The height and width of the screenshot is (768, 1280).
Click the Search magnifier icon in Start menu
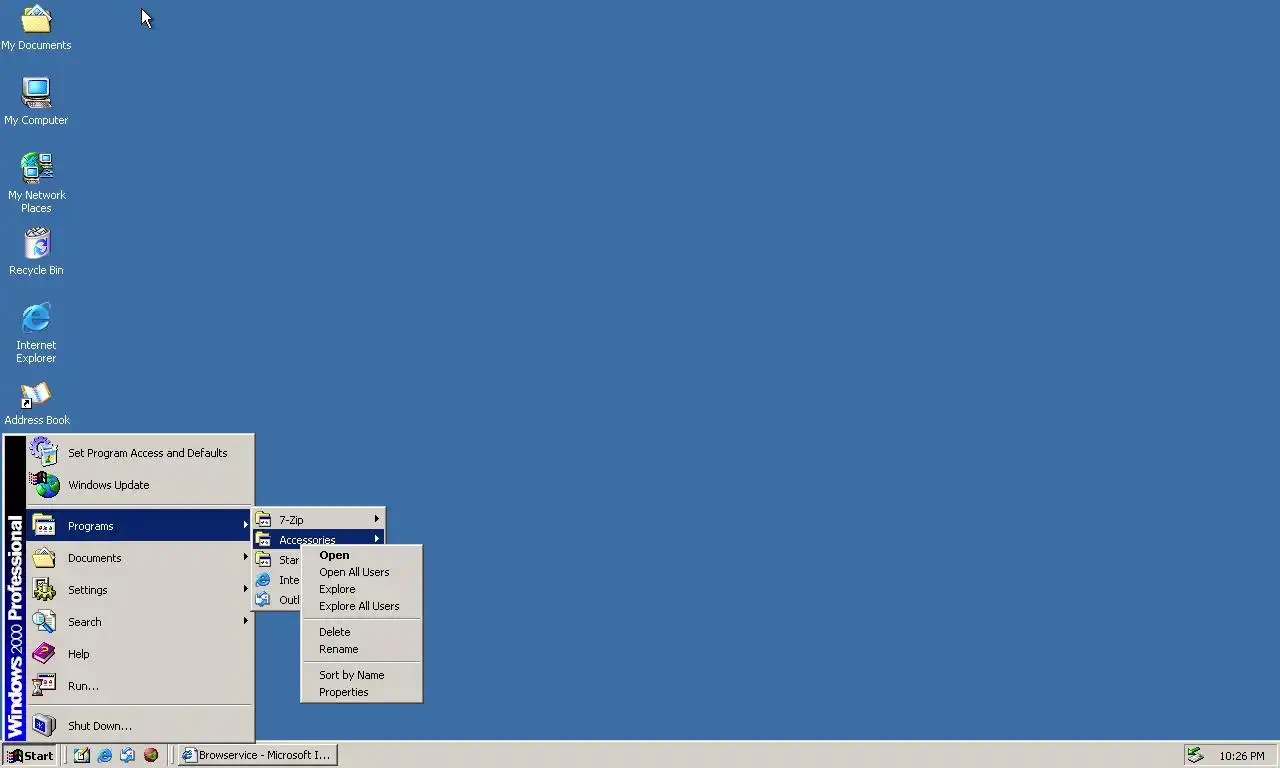point(44,622)
